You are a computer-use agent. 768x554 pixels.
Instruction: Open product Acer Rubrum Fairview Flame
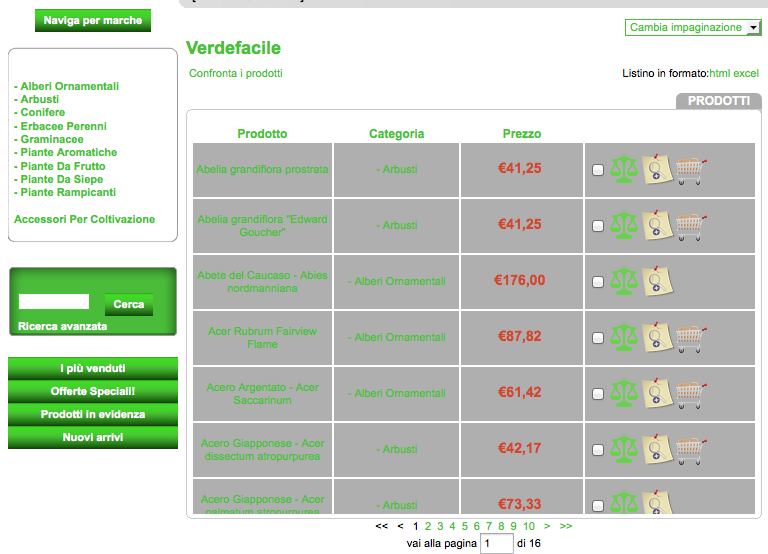[x=262, y=337]
